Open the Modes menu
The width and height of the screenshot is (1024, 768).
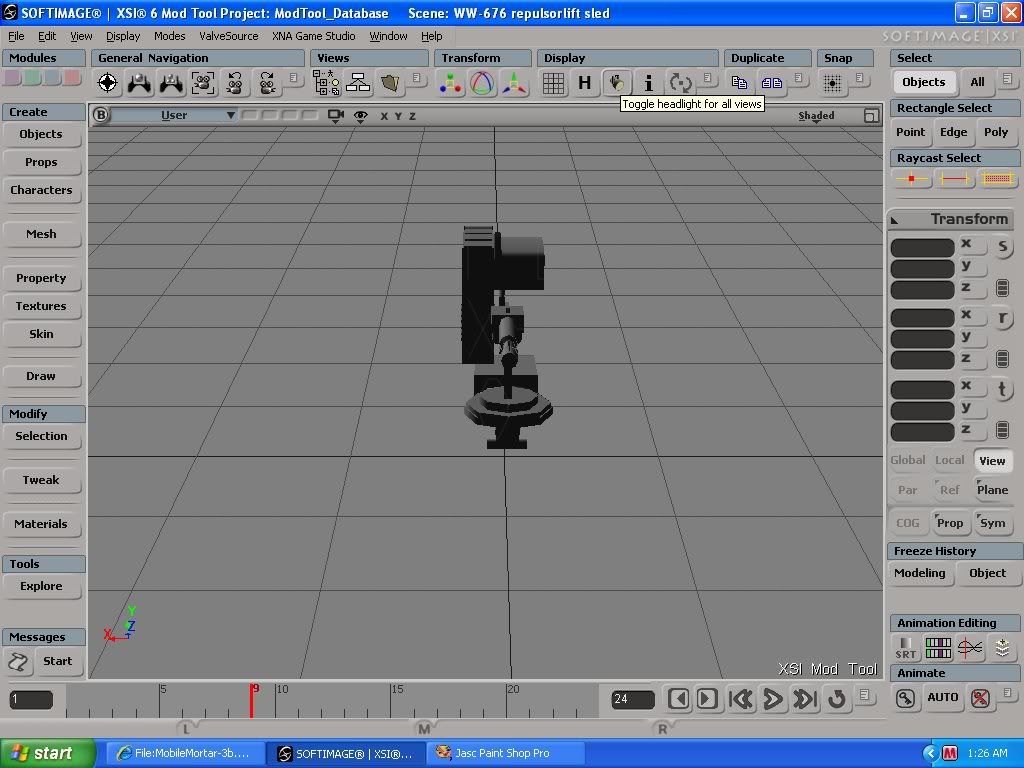click(169, 36)
